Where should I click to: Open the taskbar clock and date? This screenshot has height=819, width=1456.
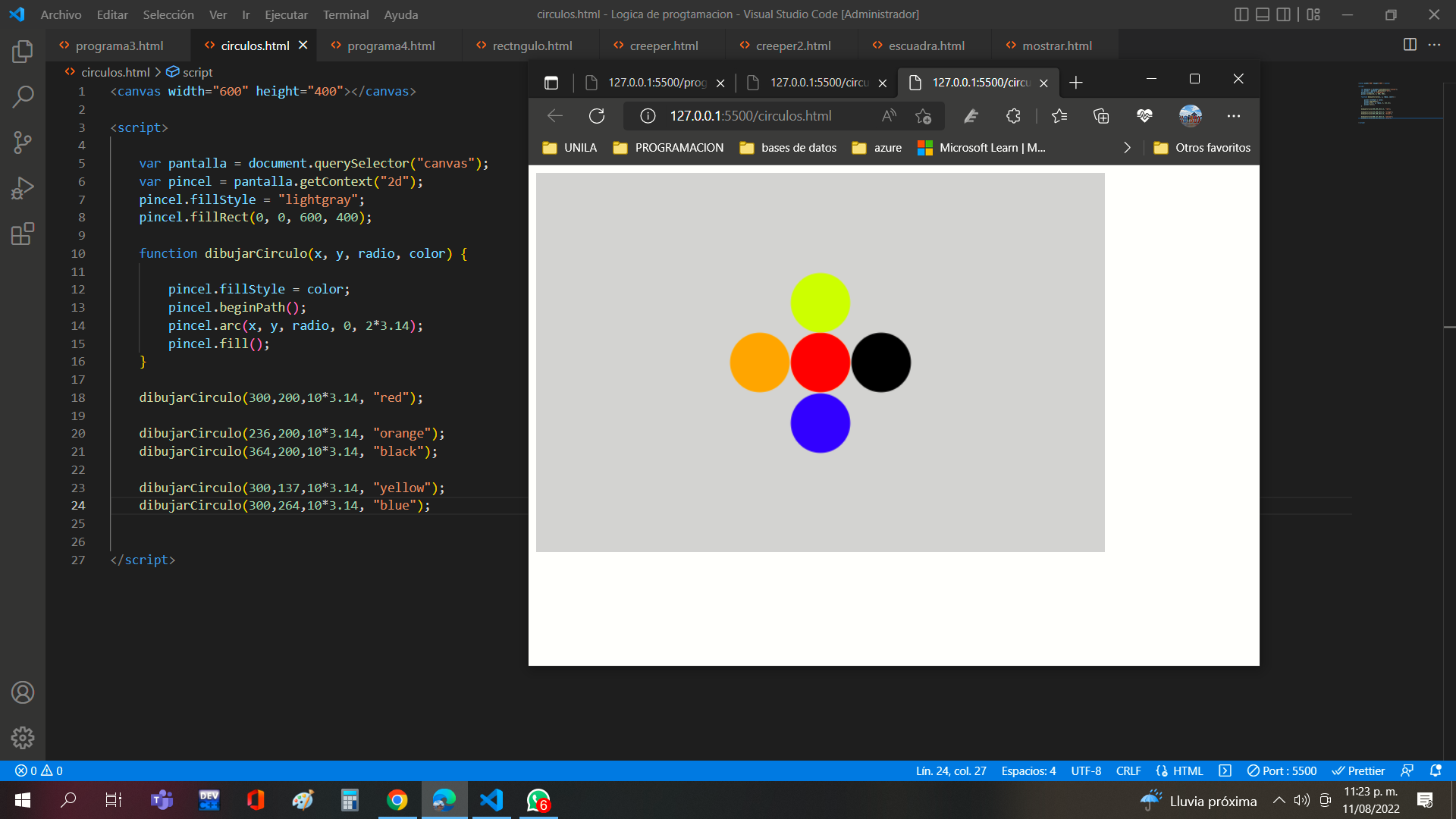[x=1370, y=800]
